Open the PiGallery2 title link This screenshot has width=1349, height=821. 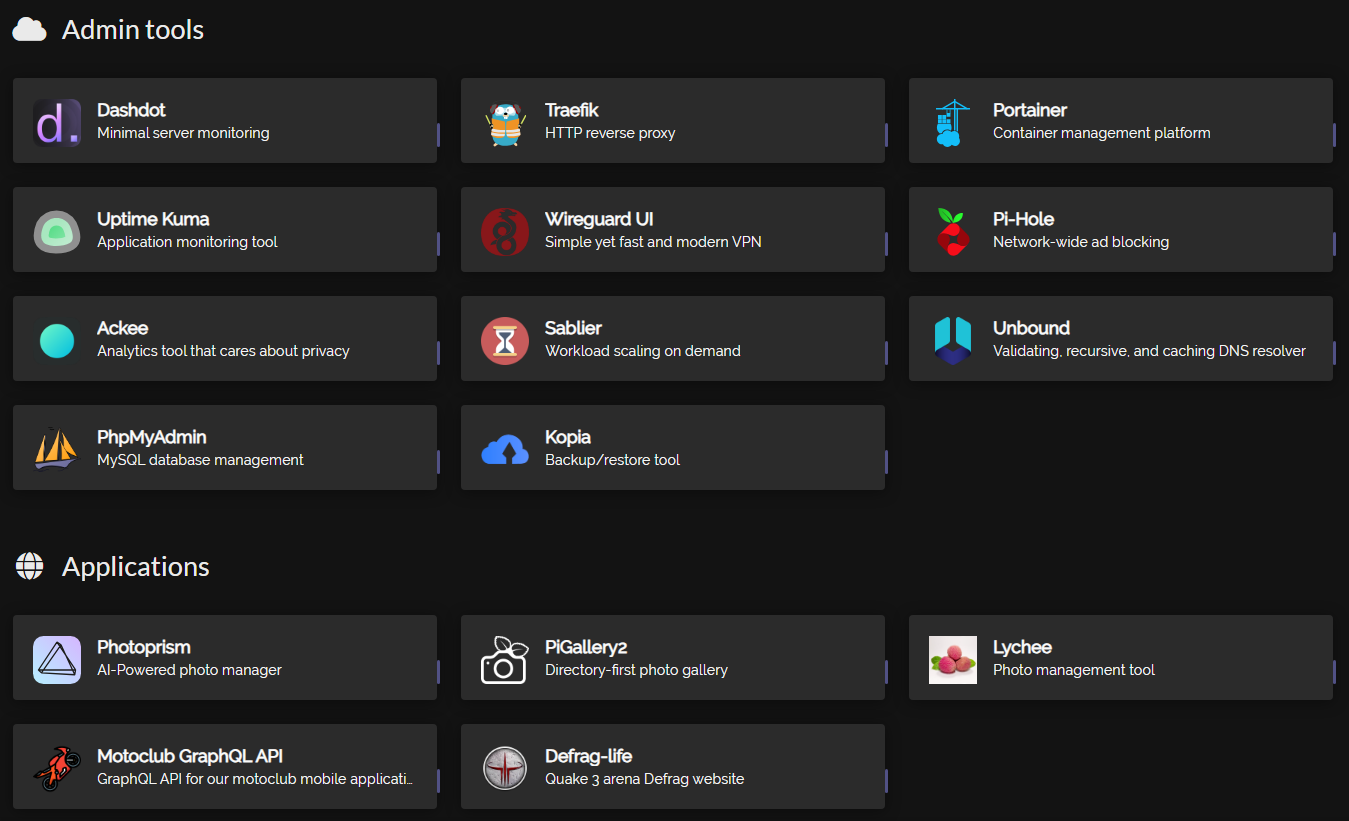pos(586,647)
